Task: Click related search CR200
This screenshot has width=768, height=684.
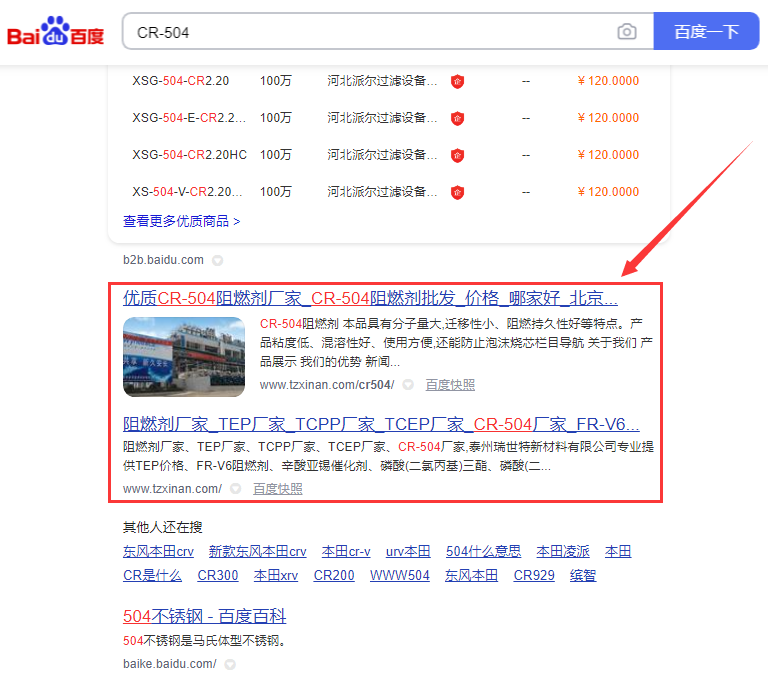Action: tap(334, 575)
